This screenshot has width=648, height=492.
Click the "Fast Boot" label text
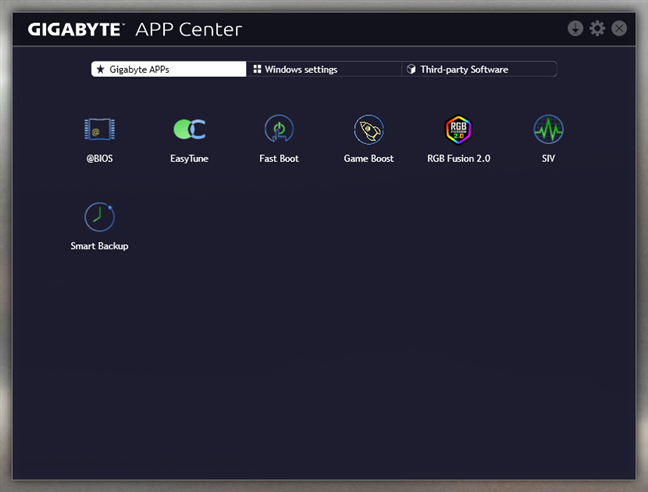[279, 159]
